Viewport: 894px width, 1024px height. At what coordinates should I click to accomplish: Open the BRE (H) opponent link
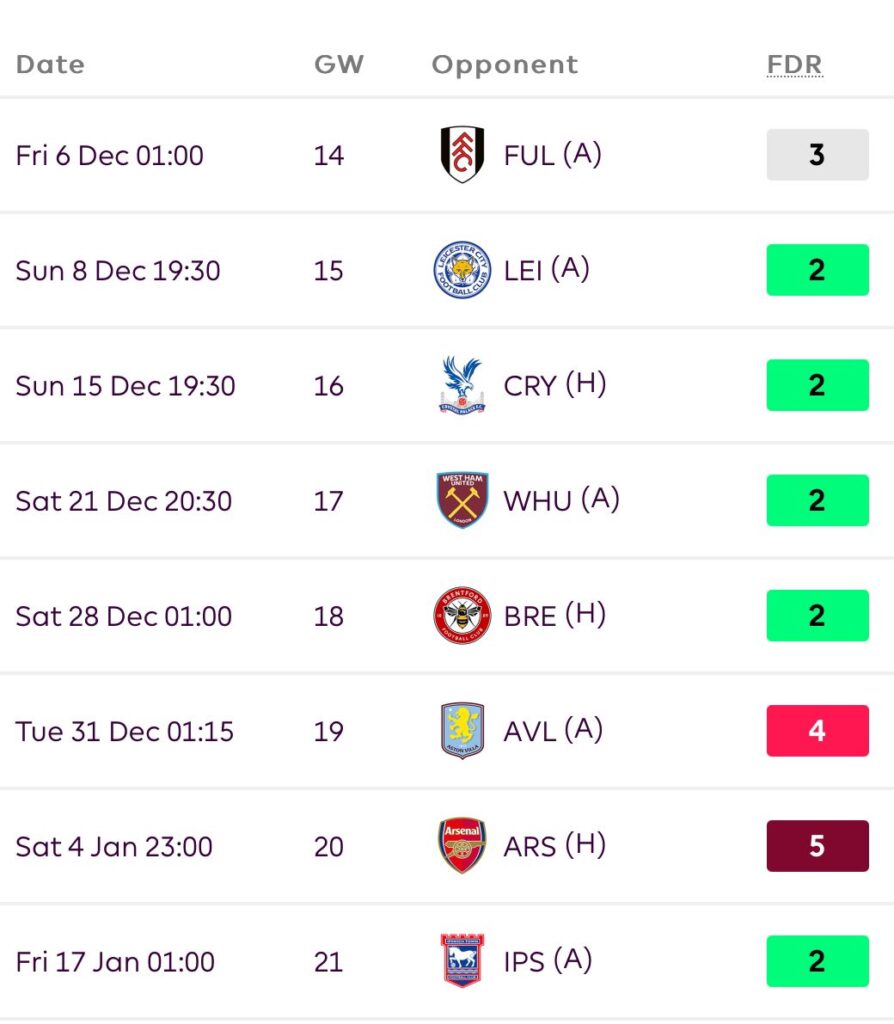[x=555, y=615]
